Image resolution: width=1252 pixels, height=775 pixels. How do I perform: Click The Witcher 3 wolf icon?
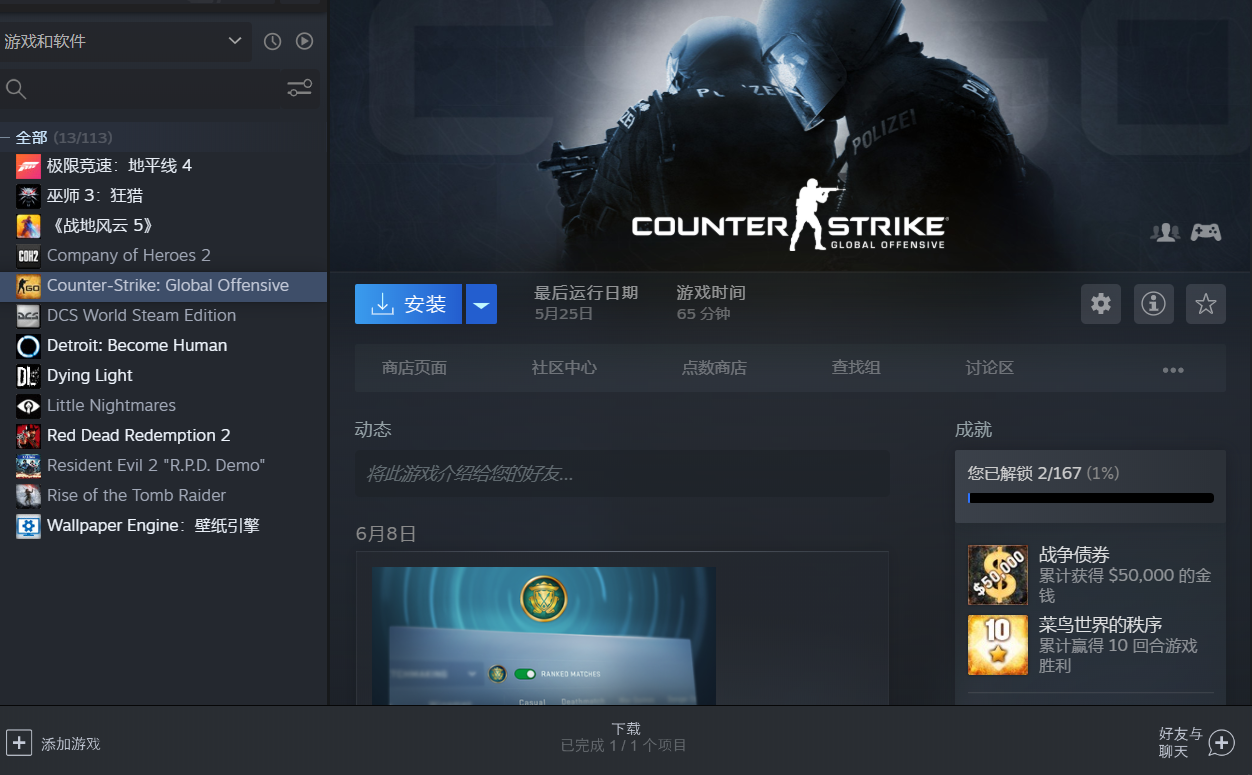[28, 195]
